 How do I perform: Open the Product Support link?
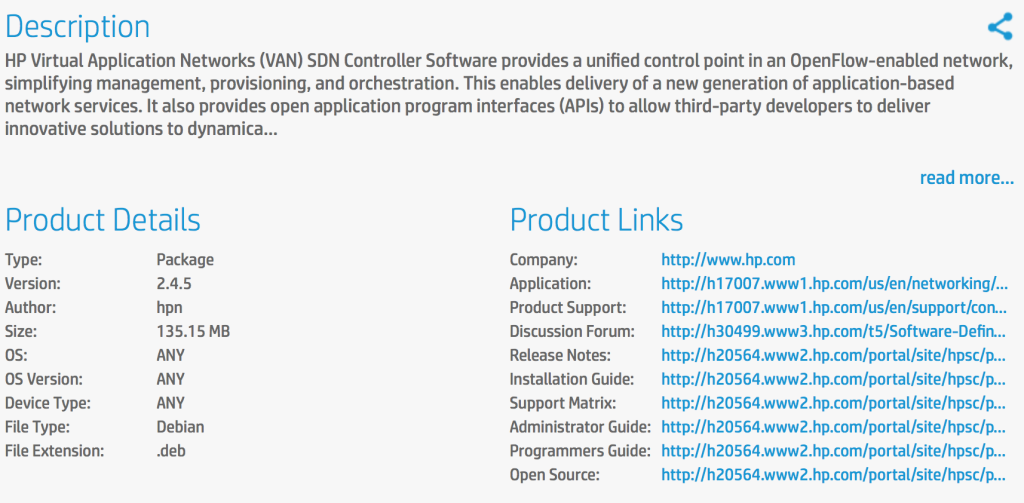[834, 307]
